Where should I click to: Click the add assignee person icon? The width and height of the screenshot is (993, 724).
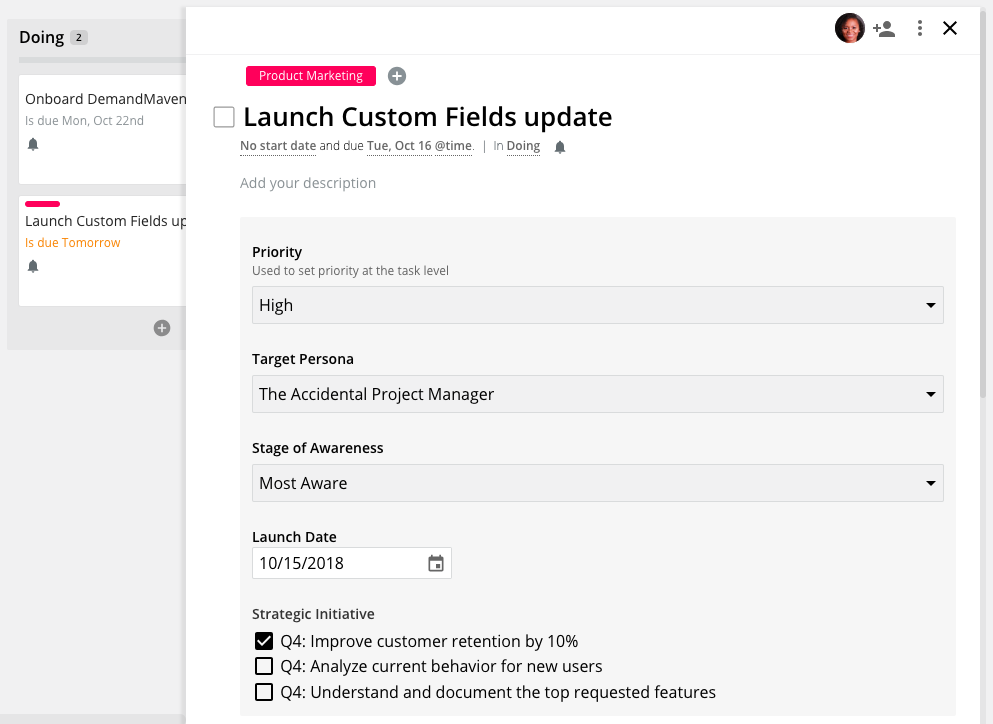[x=883, y=29]
